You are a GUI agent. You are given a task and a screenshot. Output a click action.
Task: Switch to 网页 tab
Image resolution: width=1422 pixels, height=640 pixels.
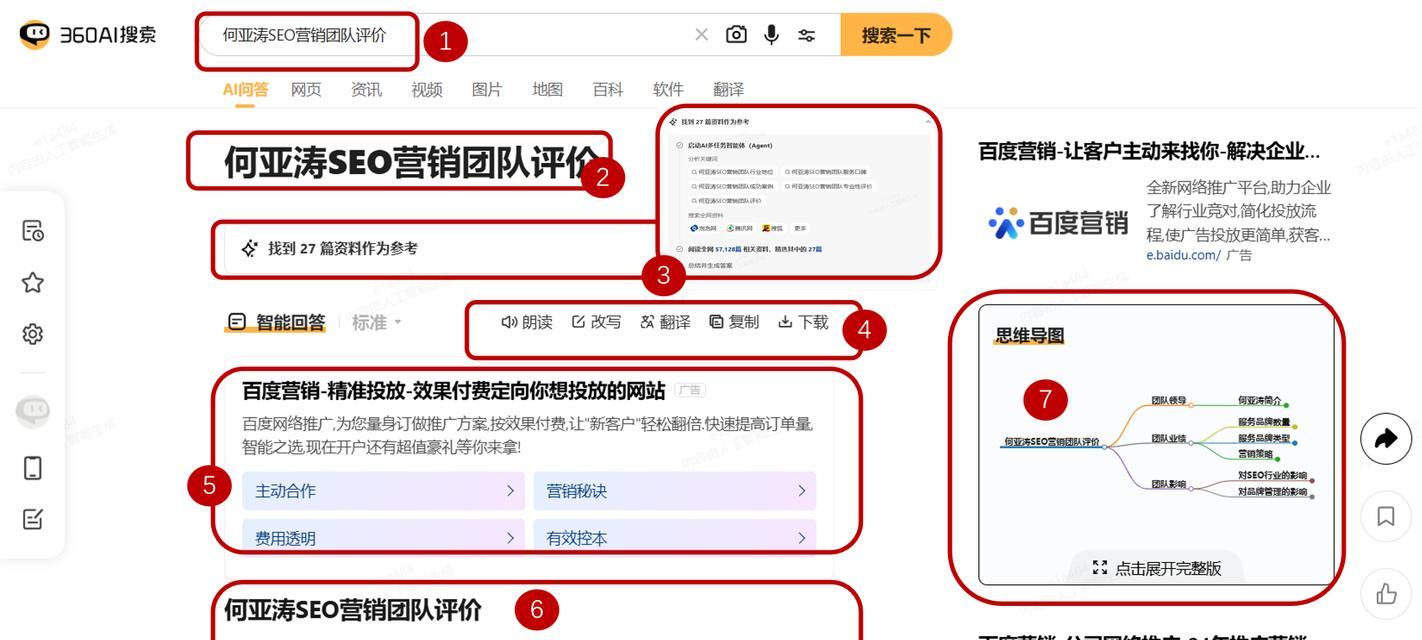click(x=306, y=89)
